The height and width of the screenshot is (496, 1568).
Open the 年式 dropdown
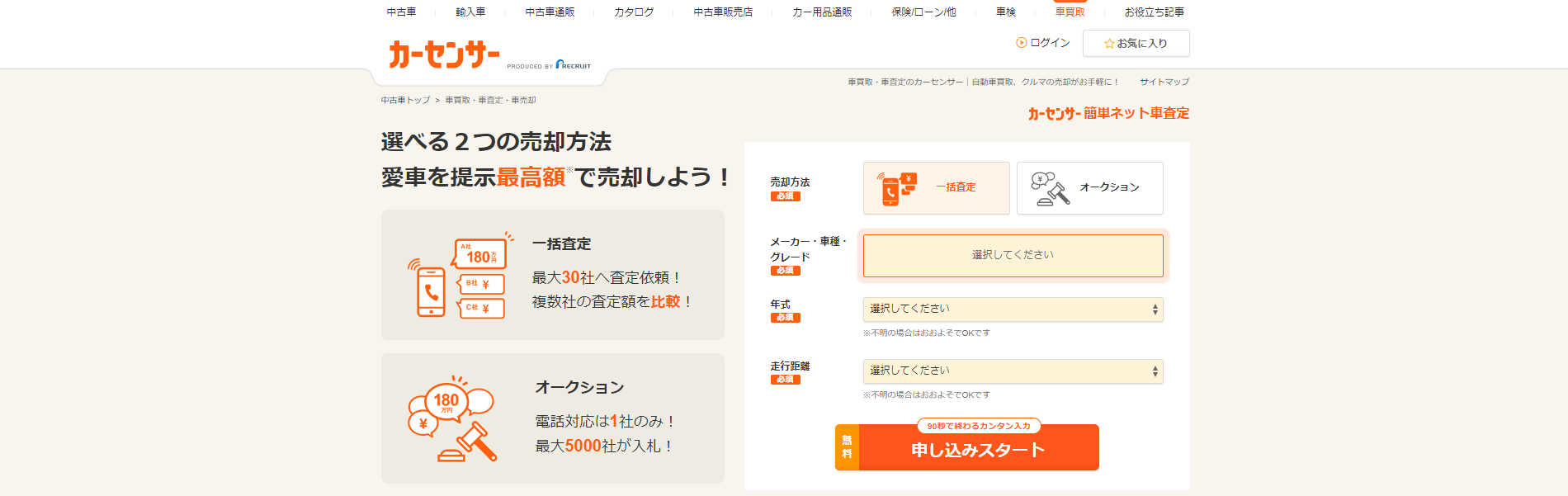tap(1013, 309)
